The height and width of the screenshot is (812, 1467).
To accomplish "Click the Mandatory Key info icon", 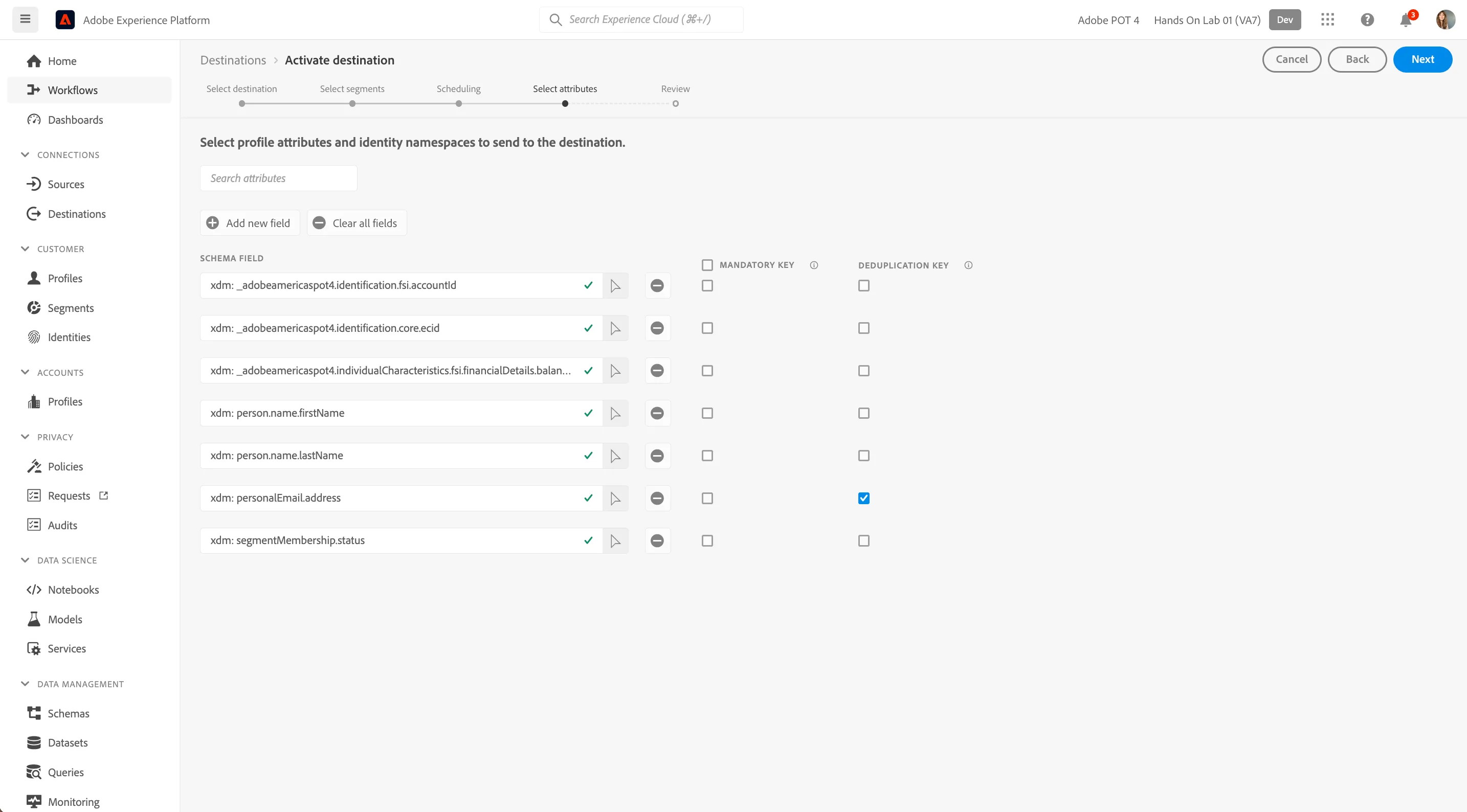I will click(x=814, y=265).
